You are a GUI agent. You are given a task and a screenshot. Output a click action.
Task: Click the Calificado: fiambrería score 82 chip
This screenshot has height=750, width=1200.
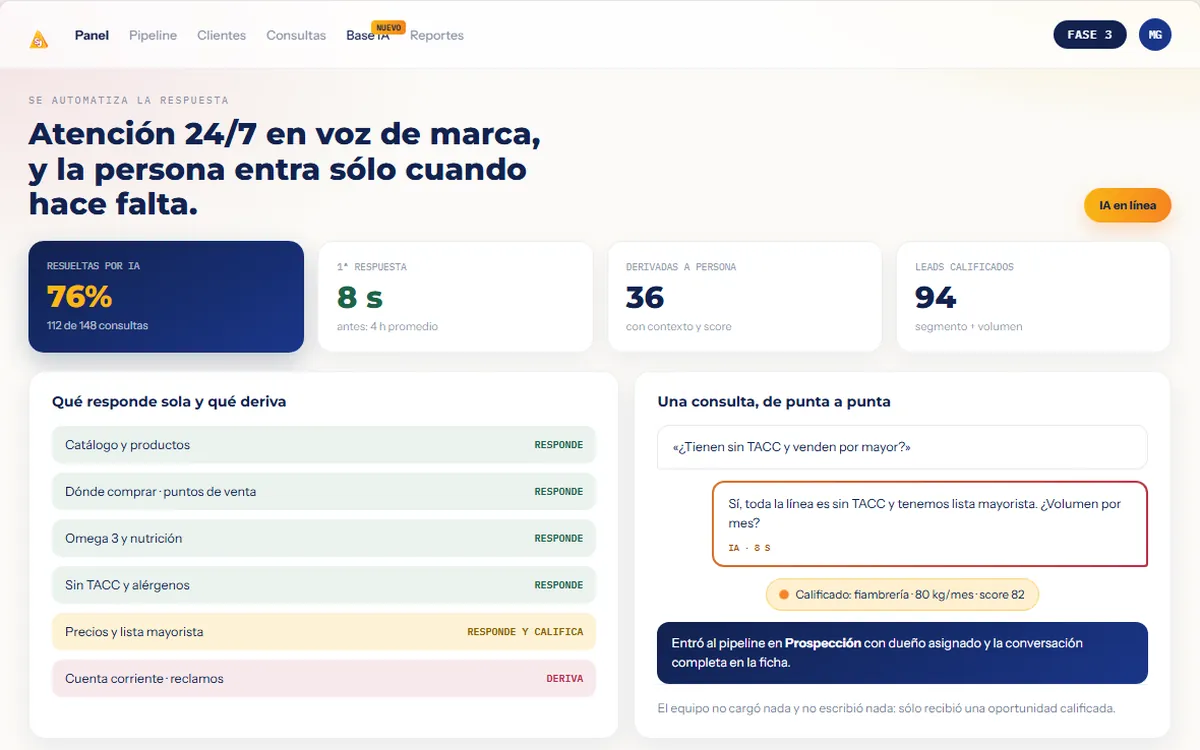[x=902, y=595]
